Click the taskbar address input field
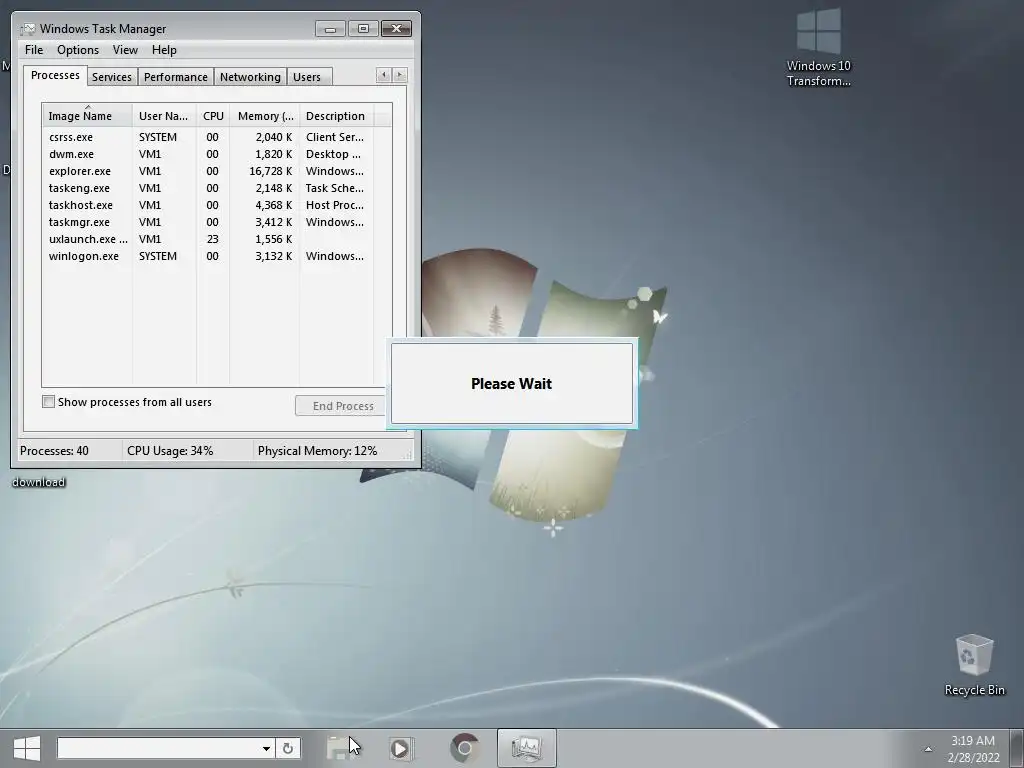 tap(159, 748)
